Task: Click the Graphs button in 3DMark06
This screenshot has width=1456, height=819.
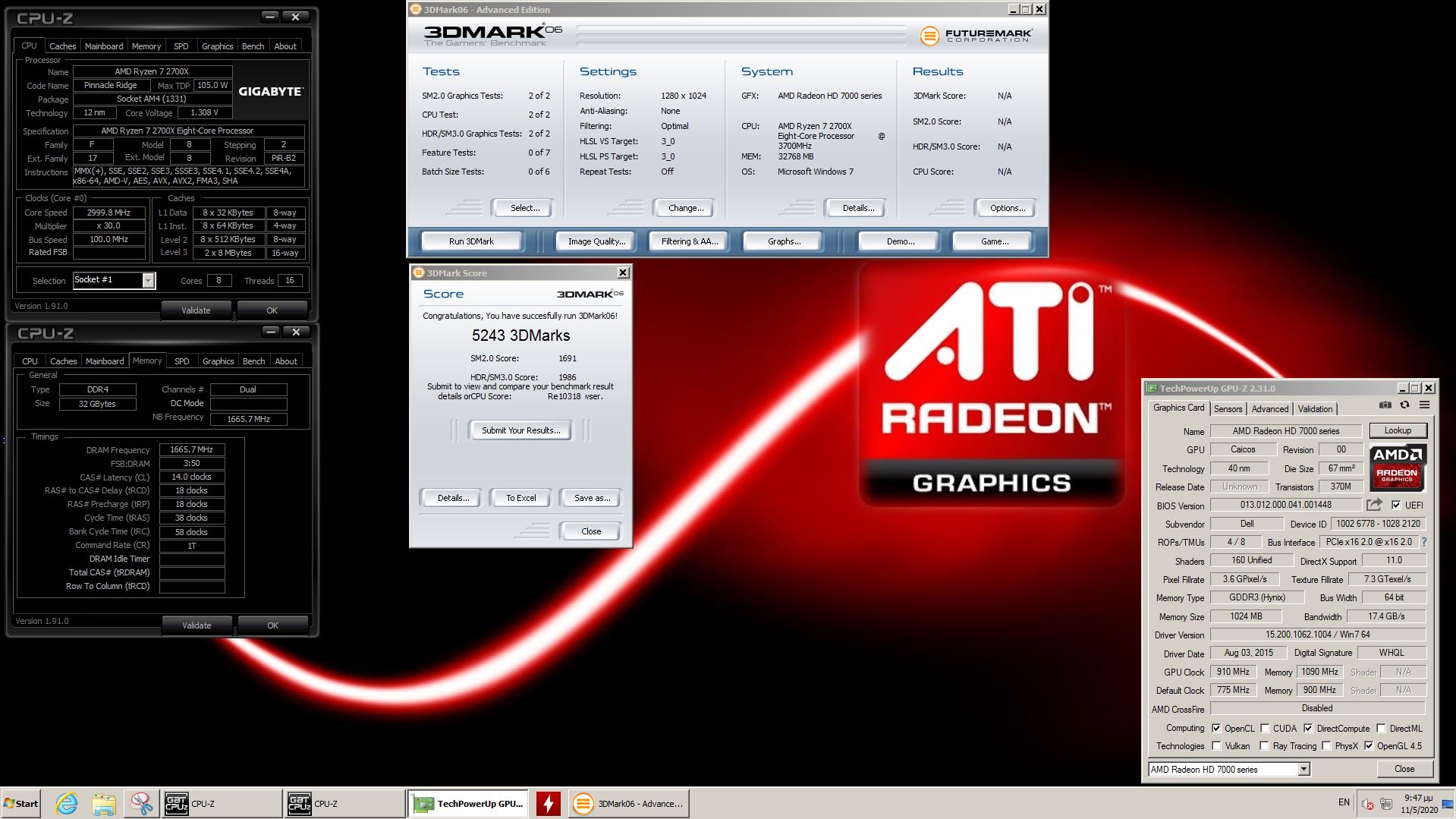Action: coord(784,241)
